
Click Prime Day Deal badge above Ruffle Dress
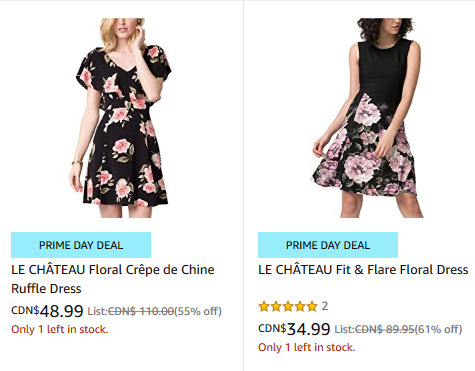[81, 245]
